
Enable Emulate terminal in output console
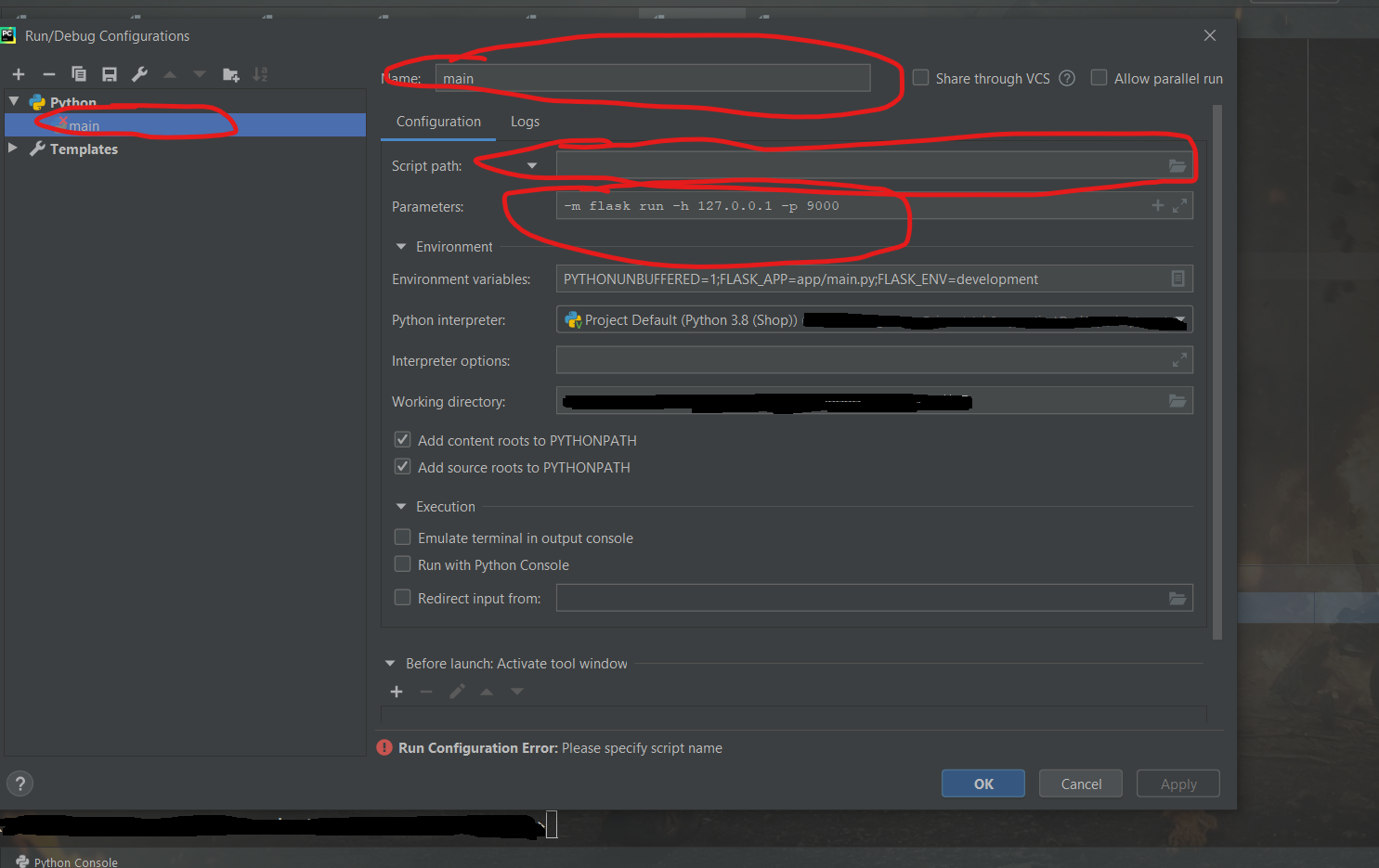tap(403, 538)
